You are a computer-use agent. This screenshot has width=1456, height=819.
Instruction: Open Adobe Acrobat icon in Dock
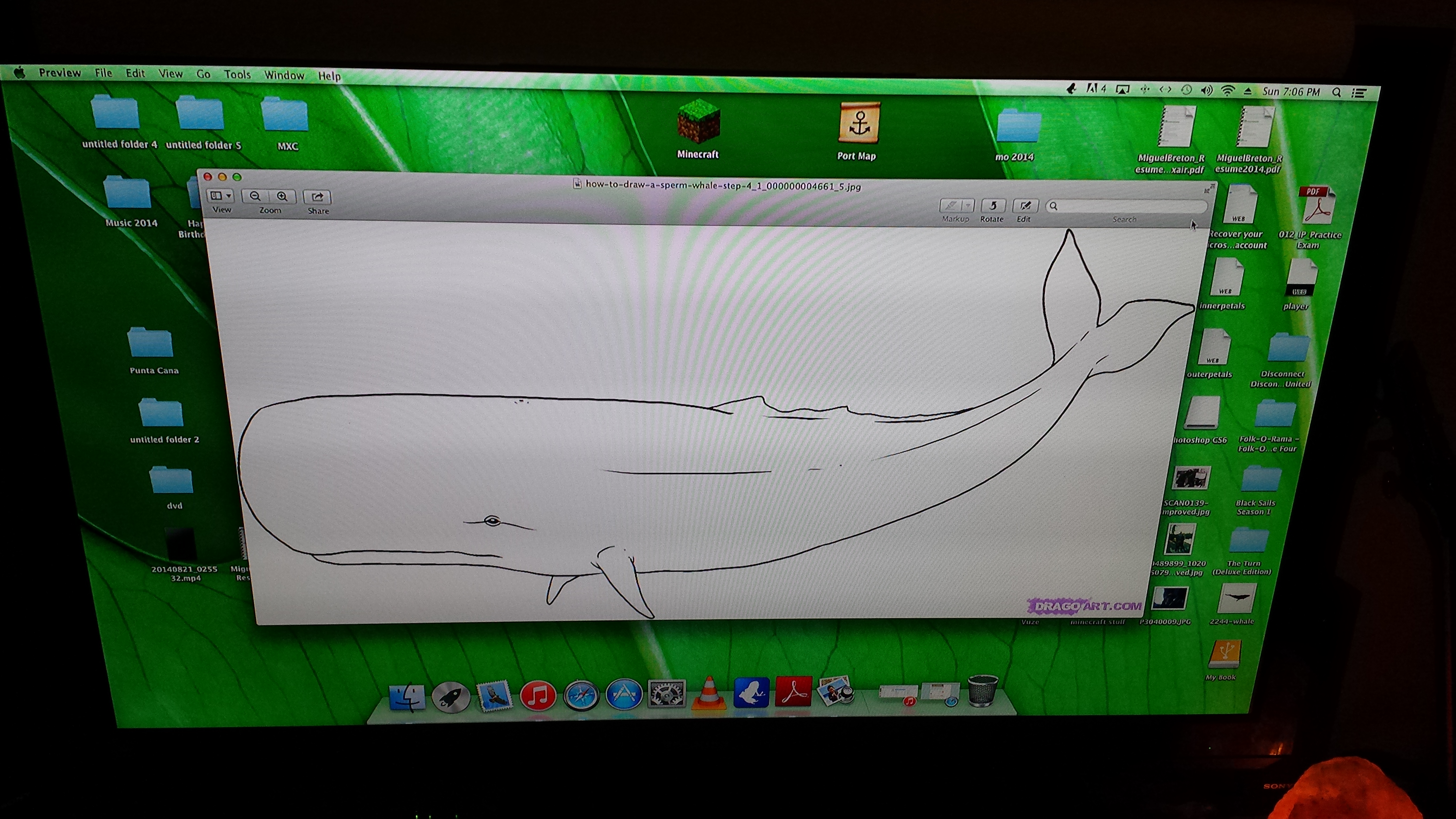793,691
